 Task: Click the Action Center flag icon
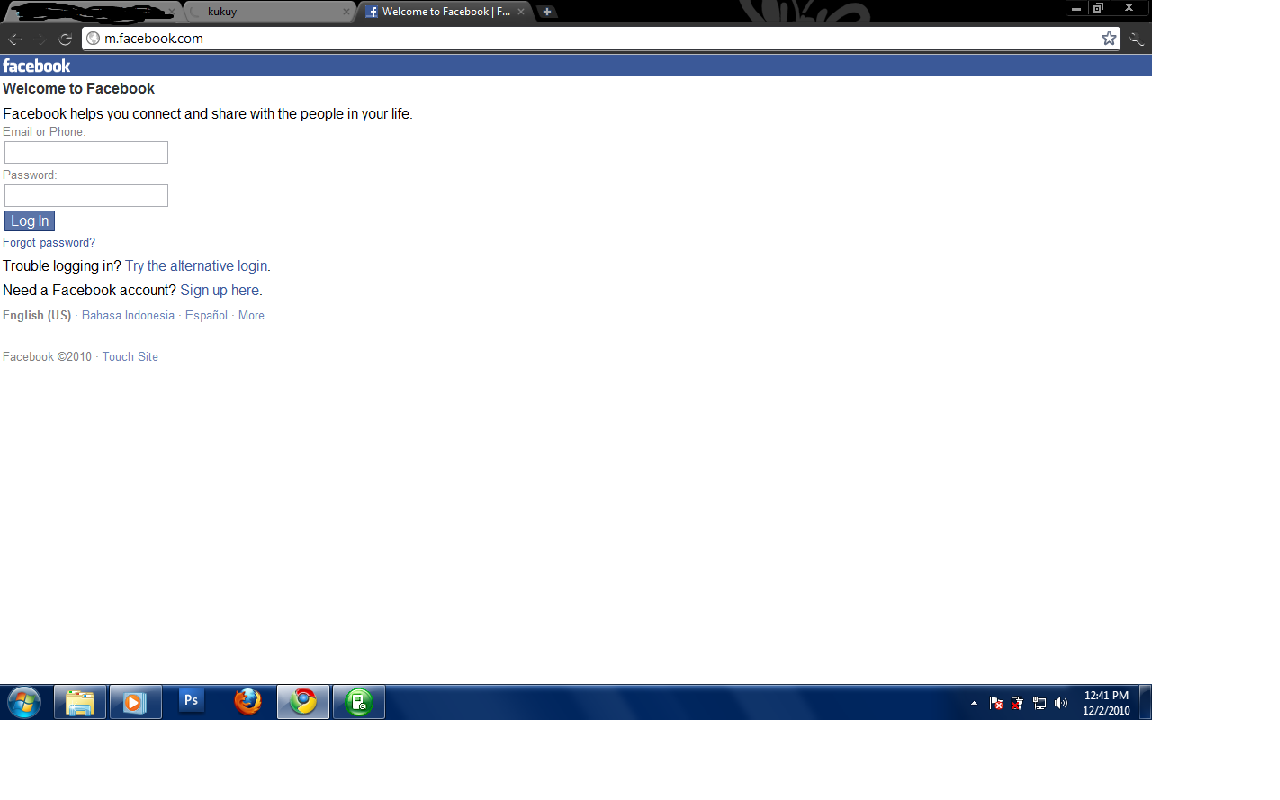(996, 703)
